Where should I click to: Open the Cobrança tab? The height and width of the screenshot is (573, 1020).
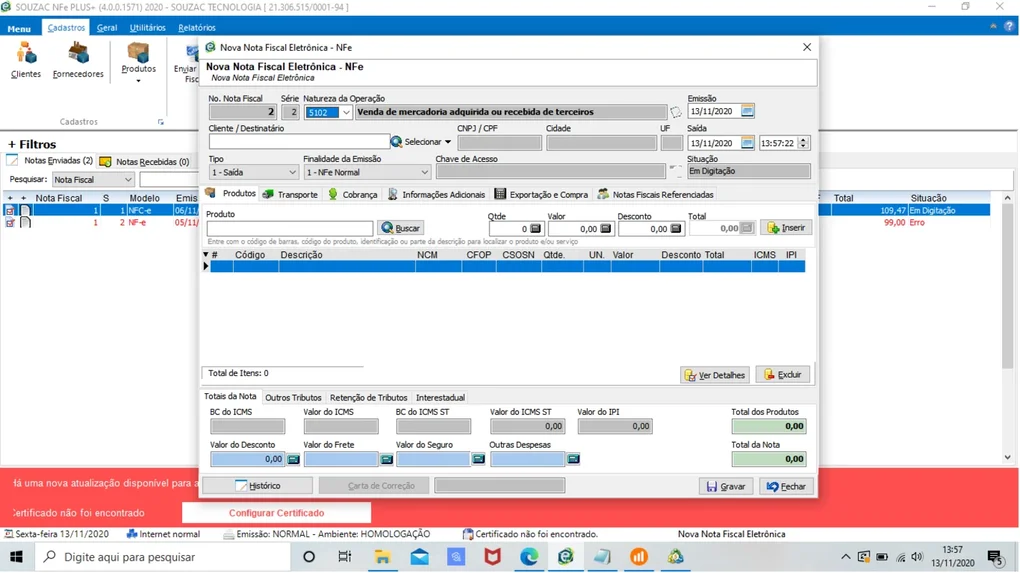click(x=353, y=194)
